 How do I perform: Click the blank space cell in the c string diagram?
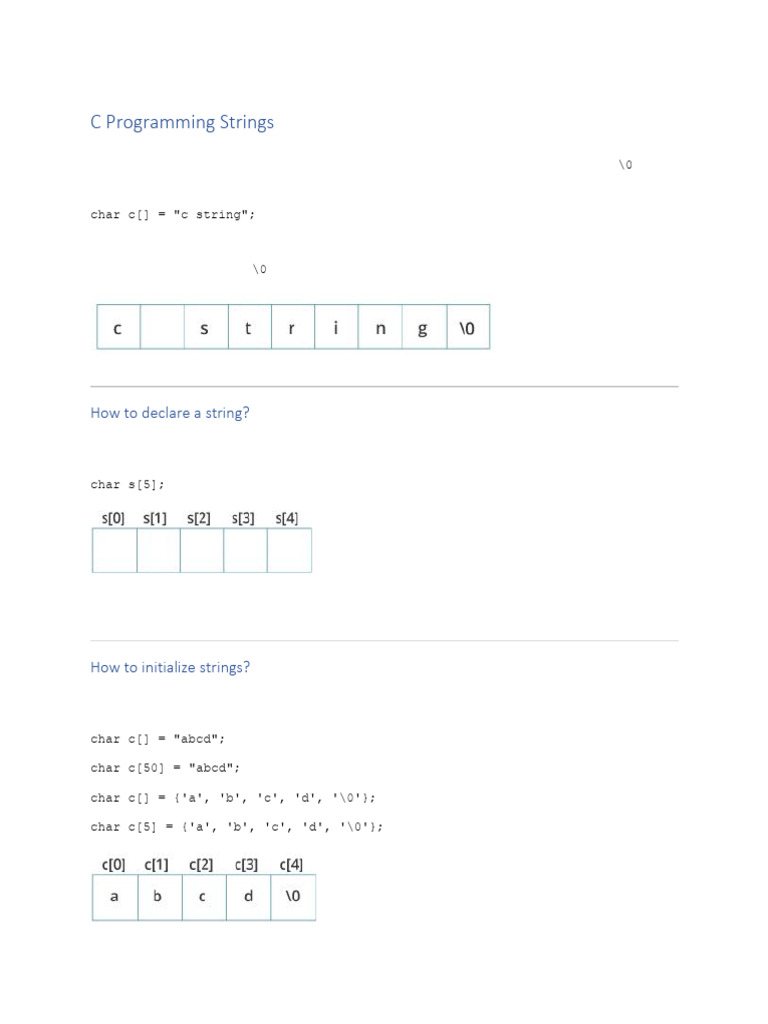[x=162, y=328]
